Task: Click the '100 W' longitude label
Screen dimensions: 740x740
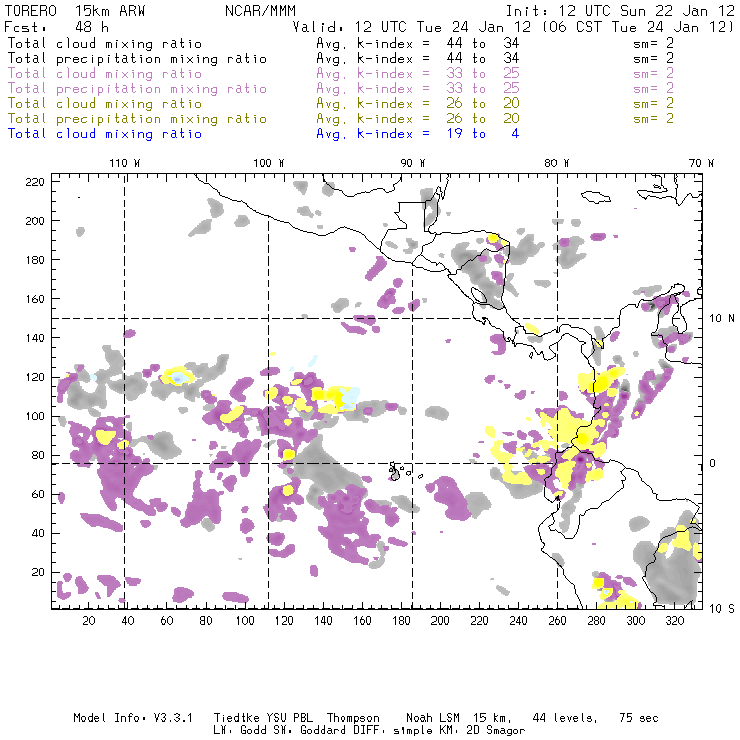Action: click(x=269, y=163)
